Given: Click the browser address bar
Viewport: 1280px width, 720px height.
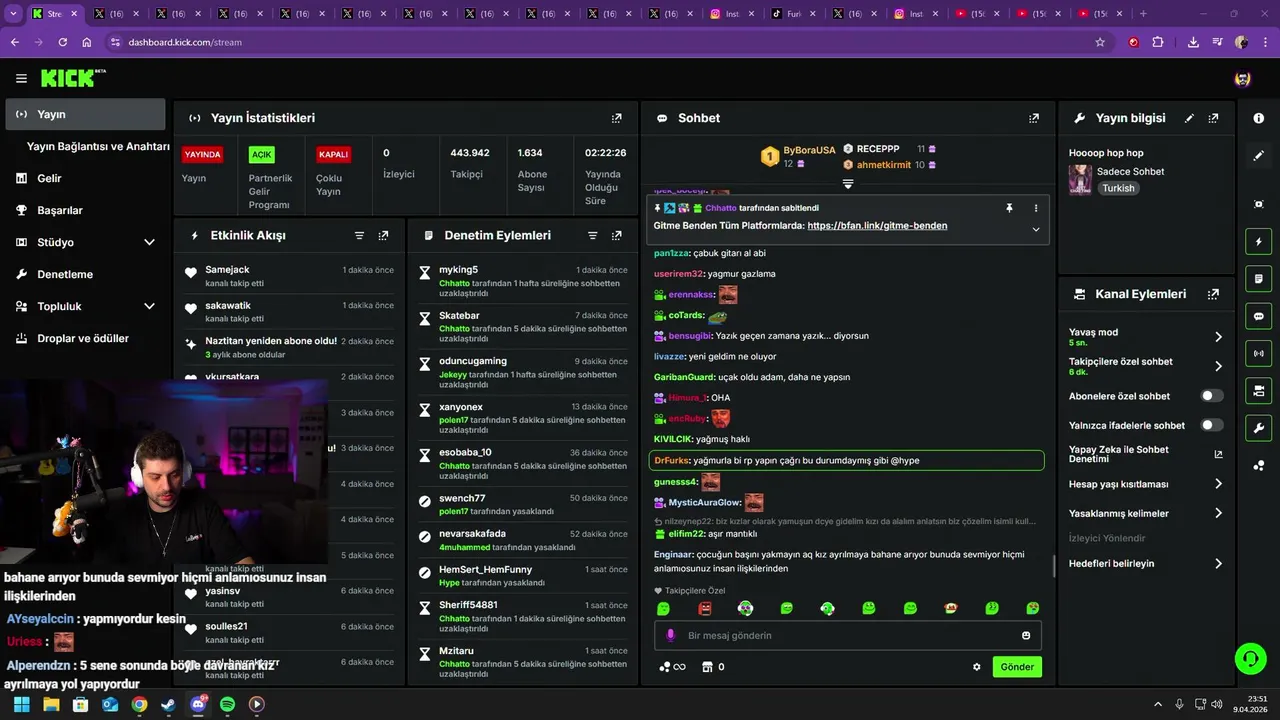Looking at the screenshot, I should [x=600, y=42].
